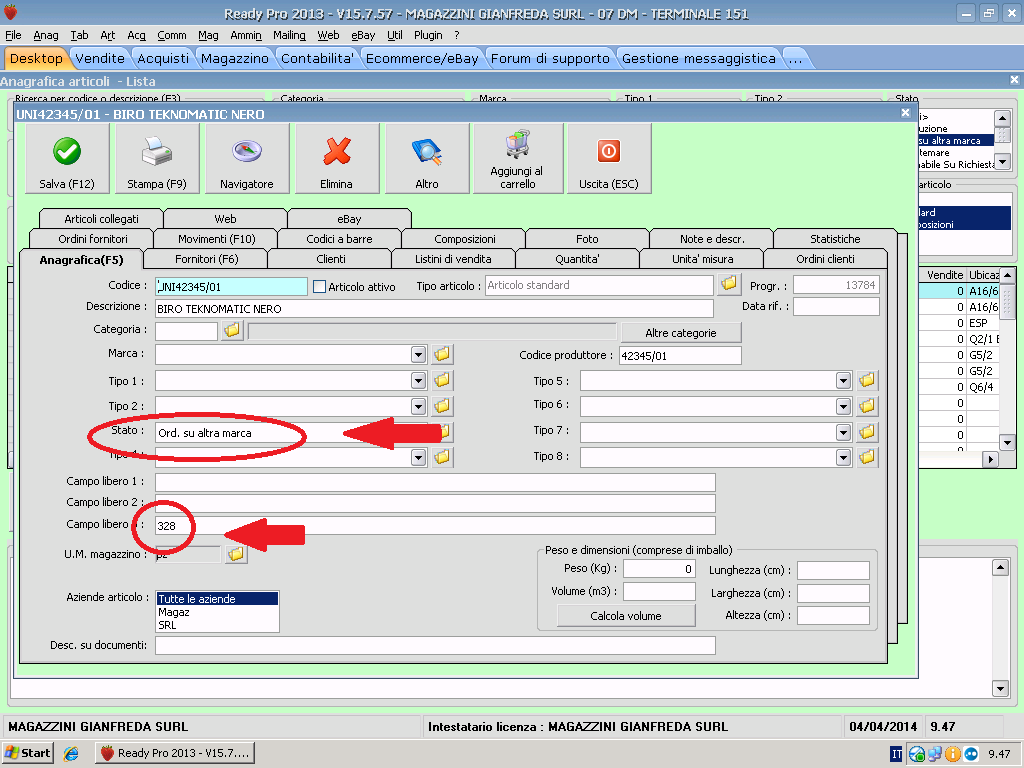This screenshot has width=1024, height=768.
Task: Open the eBay menu in menu bar
Action: [363, 35]
